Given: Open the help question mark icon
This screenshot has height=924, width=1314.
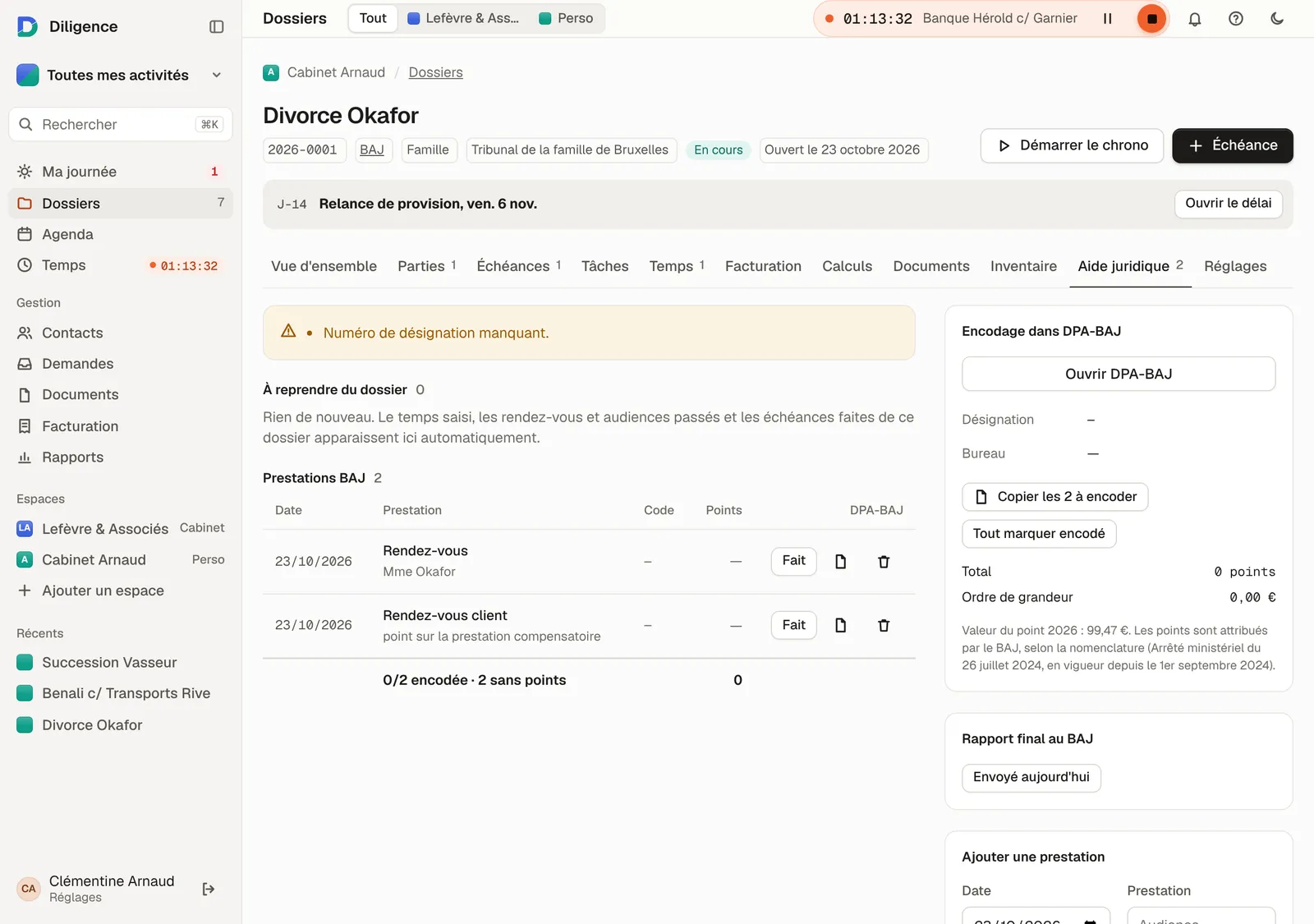Looking at the screenshot, I should point(1236,18).
